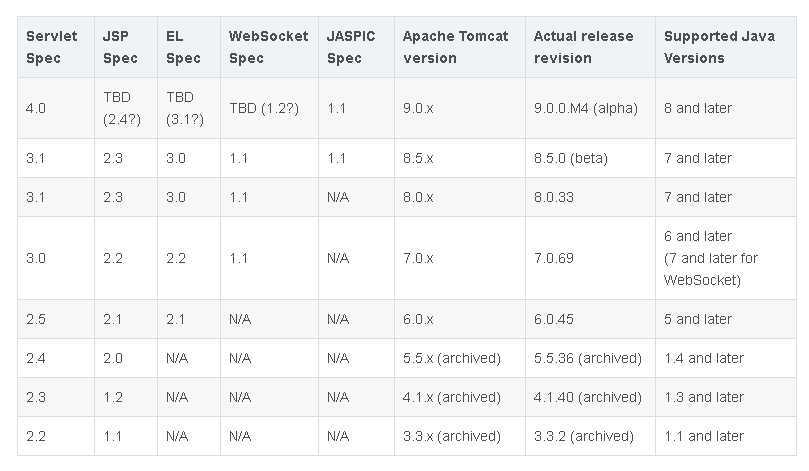809x471 pixels.
Task: Click the 6.0.45 release revision cell
Action: (591, 319)
